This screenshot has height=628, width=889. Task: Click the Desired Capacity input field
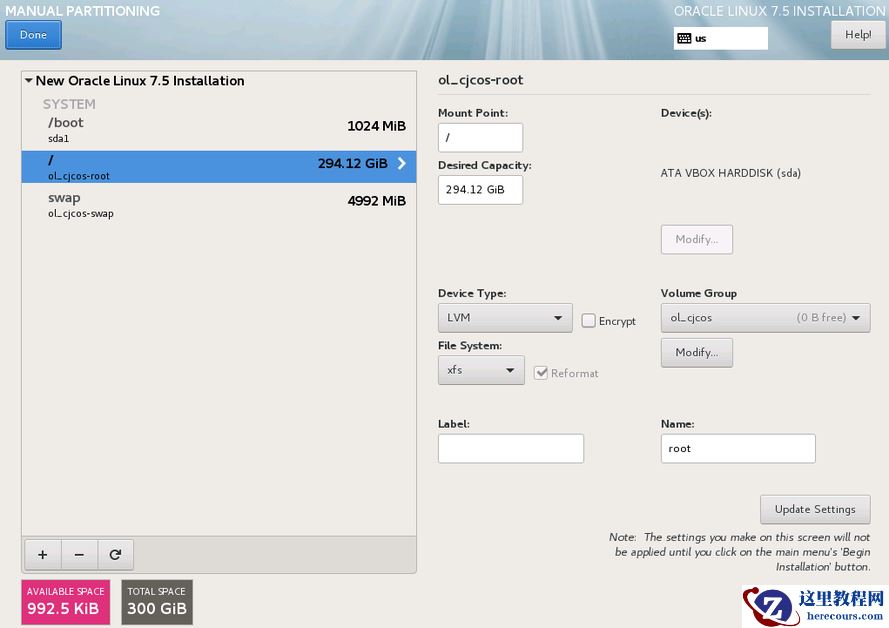click(x=480, y=190)
